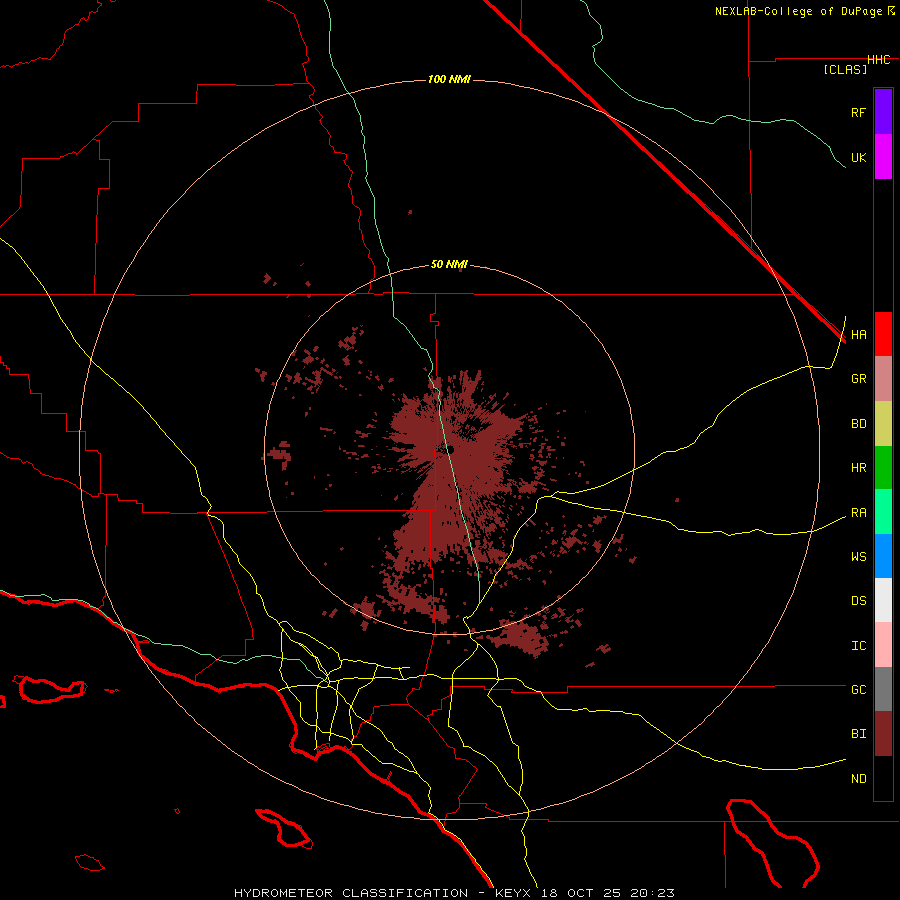Click the '50 NMI' range ring label
This screenshot has height=900, width=900.
(x=449, y=264)
